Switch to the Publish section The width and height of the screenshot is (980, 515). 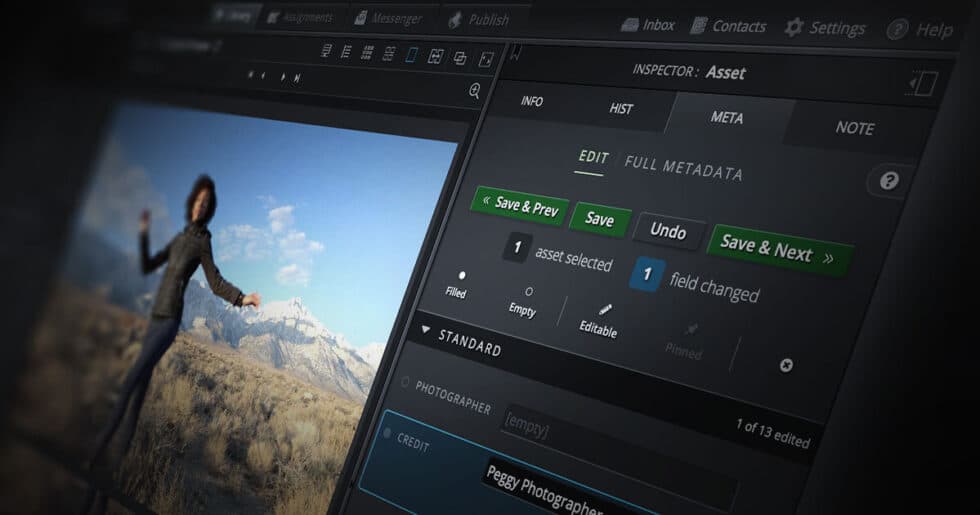pyautogui.click(x=479, y=20)
